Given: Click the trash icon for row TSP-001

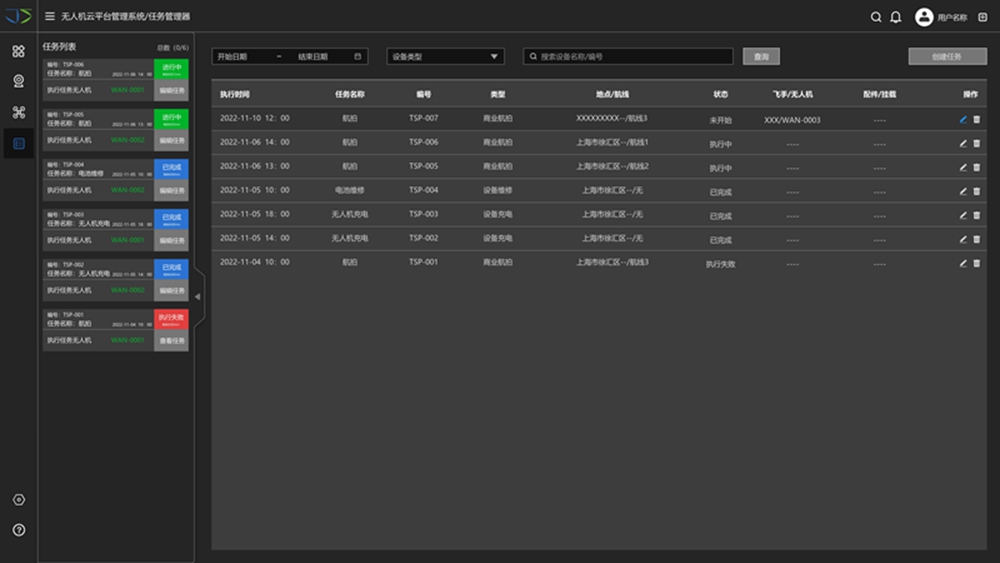Looking at the screenshot, I should coord(977,263).
